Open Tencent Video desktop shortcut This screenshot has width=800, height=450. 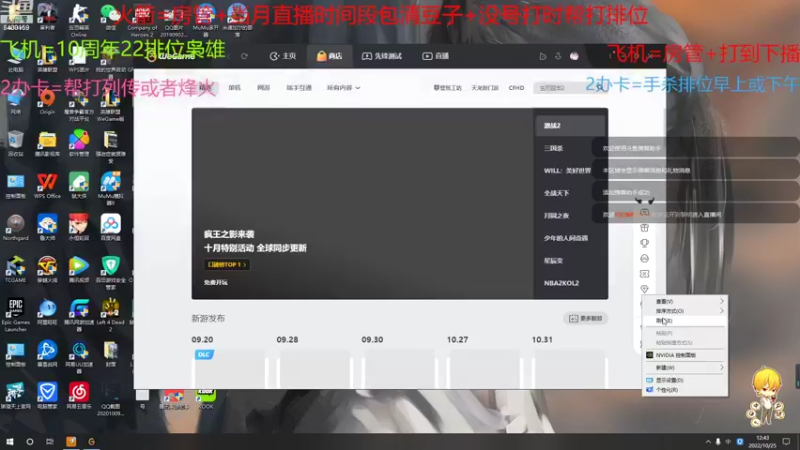pos(79,270)
